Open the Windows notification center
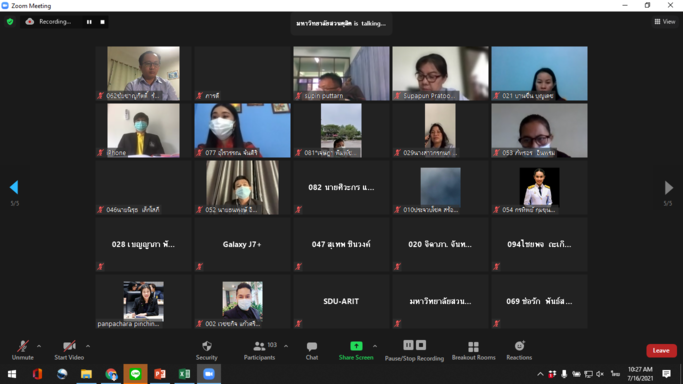This screenshot has width=683, height=384. 666,374
